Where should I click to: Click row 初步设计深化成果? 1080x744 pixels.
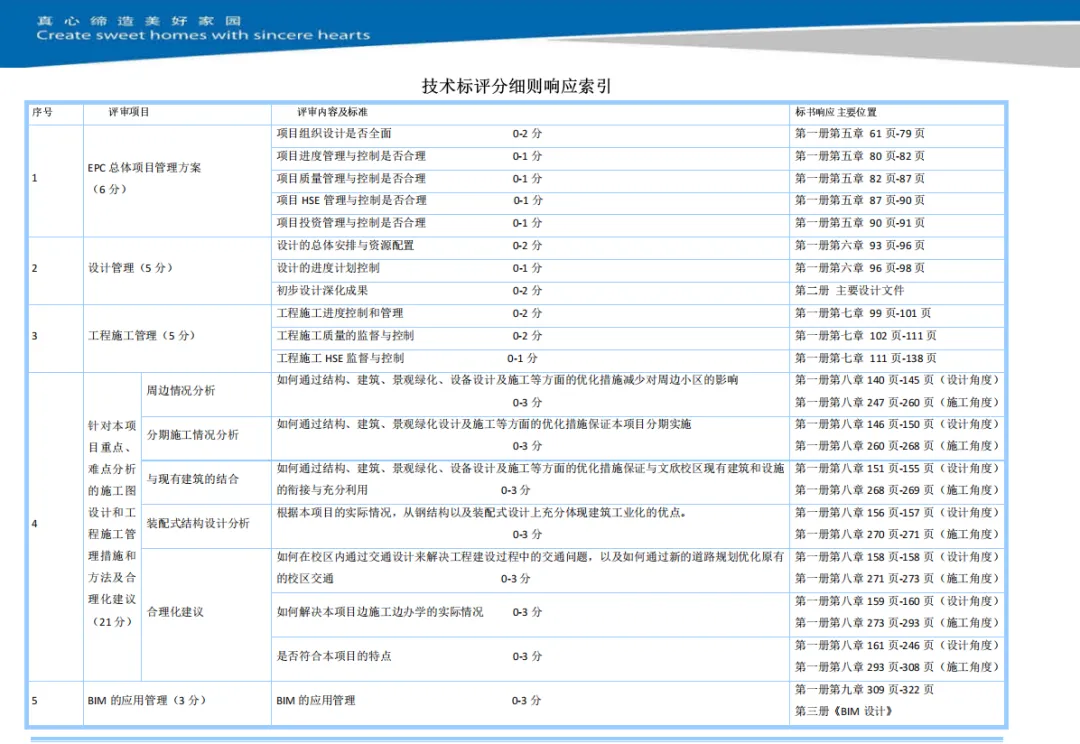530,291
